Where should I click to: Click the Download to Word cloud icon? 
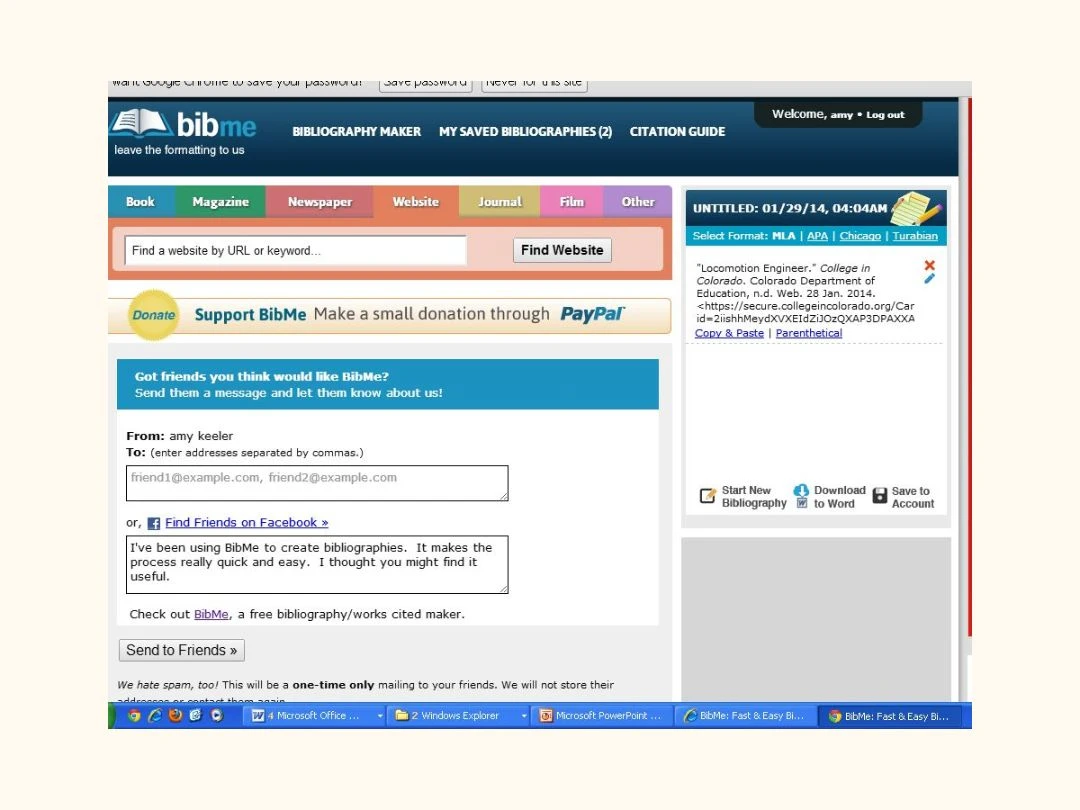801,491
